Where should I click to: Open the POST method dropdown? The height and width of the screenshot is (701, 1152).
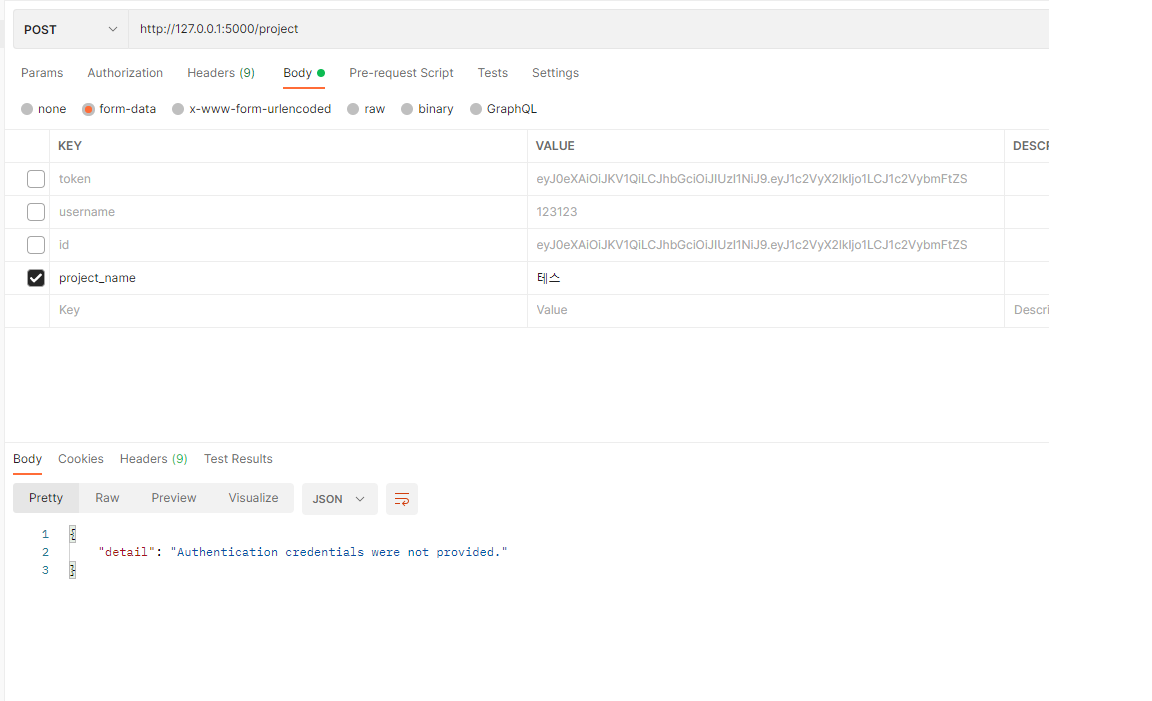coord(71,29)
